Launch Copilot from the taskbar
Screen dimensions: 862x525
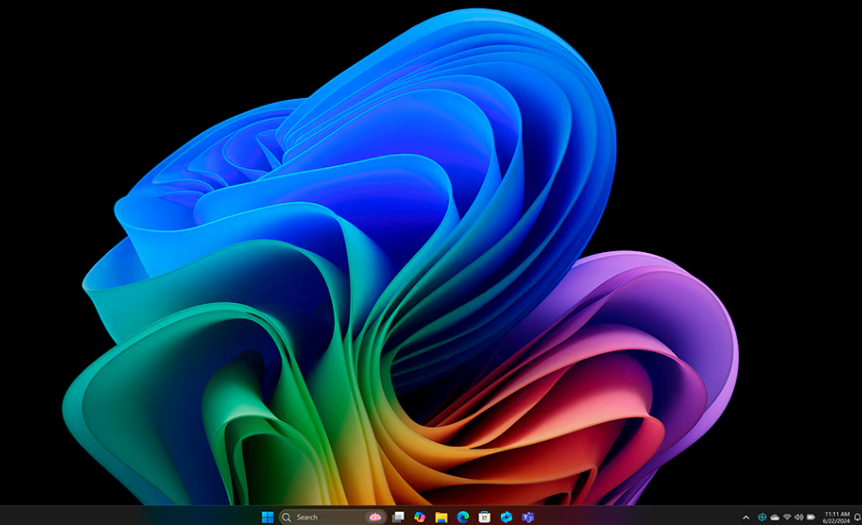point(420,517)
